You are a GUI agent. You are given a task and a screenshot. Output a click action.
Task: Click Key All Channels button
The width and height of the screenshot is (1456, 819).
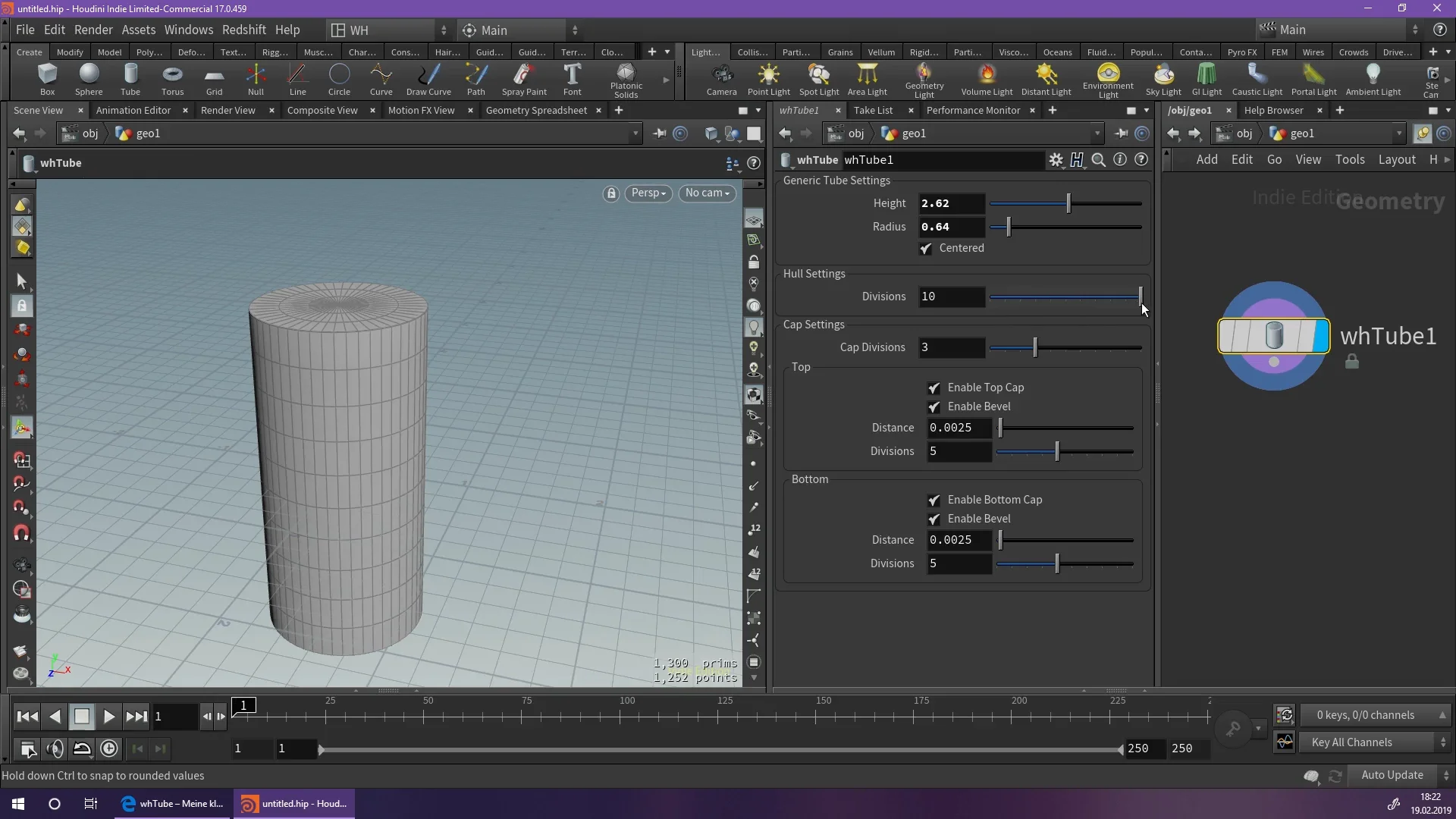point(1351,742)
